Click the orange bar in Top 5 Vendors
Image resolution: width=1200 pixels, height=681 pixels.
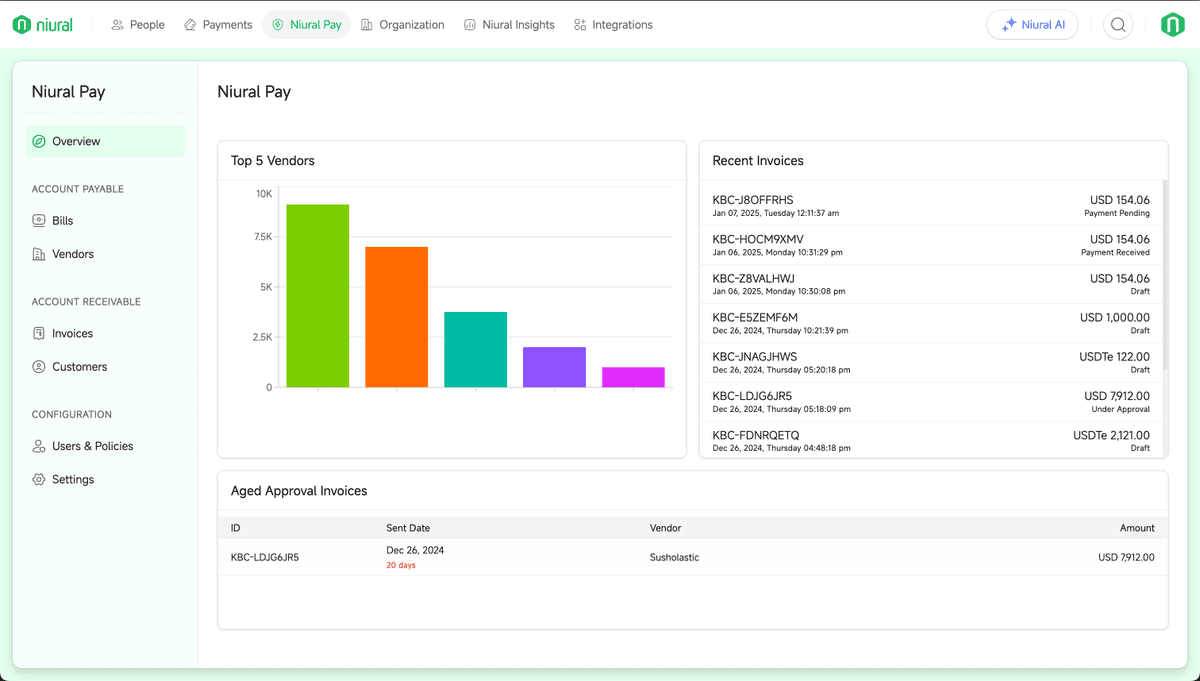point(397,317)
